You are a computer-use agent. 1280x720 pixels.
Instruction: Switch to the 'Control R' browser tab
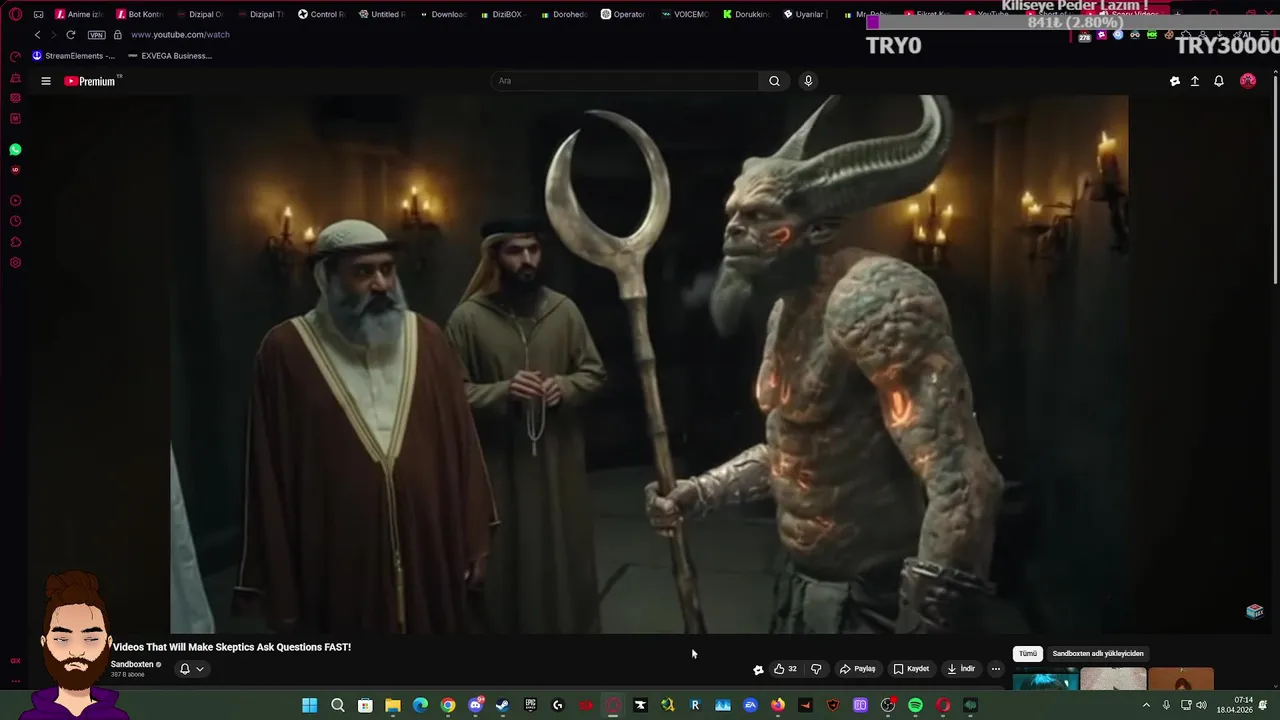tap(322, 14)
